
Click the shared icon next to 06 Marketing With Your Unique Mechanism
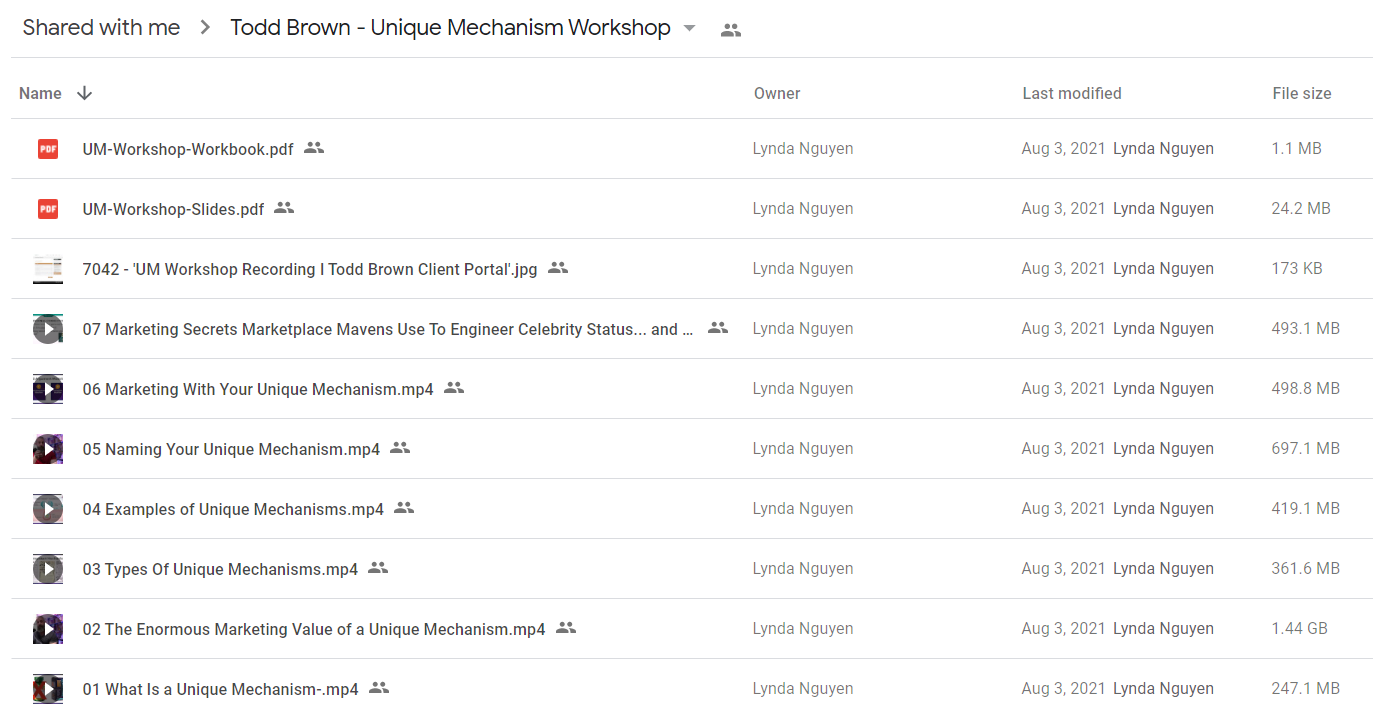(x=454, y=388)
